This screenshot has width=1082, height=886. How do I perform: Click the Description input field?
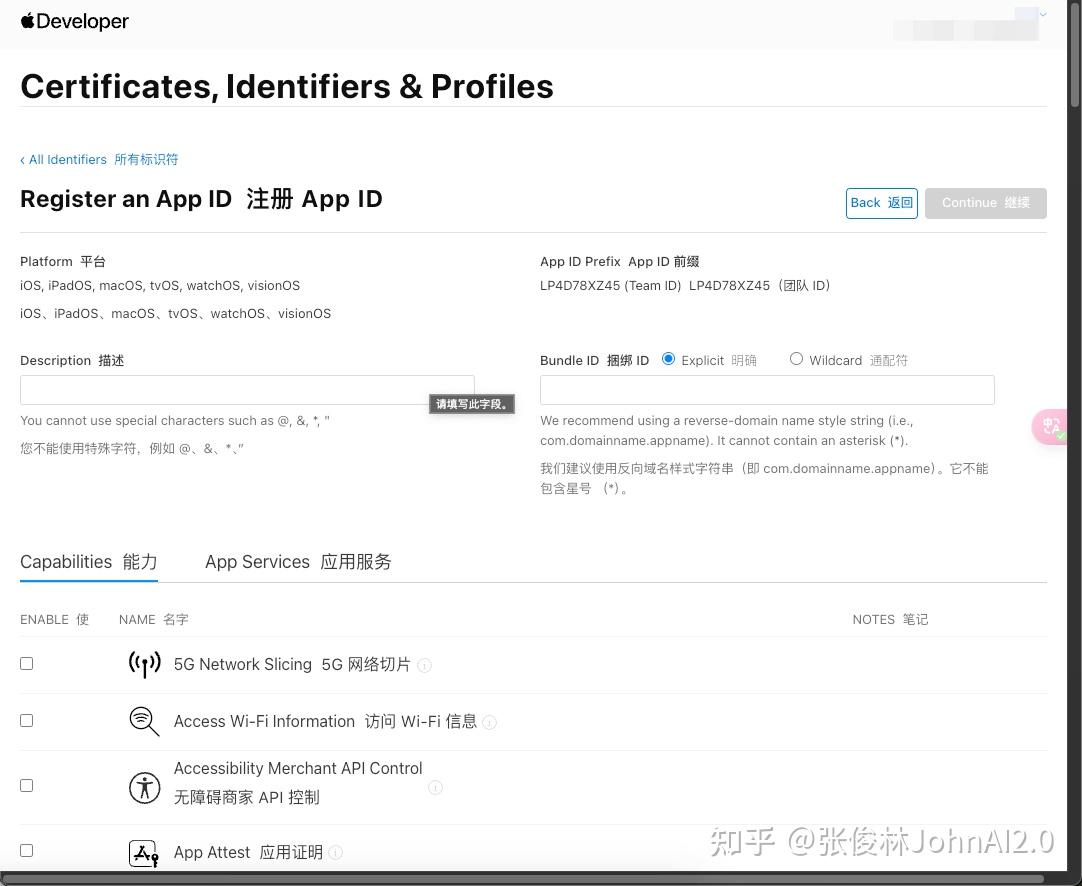coord(247,389)
